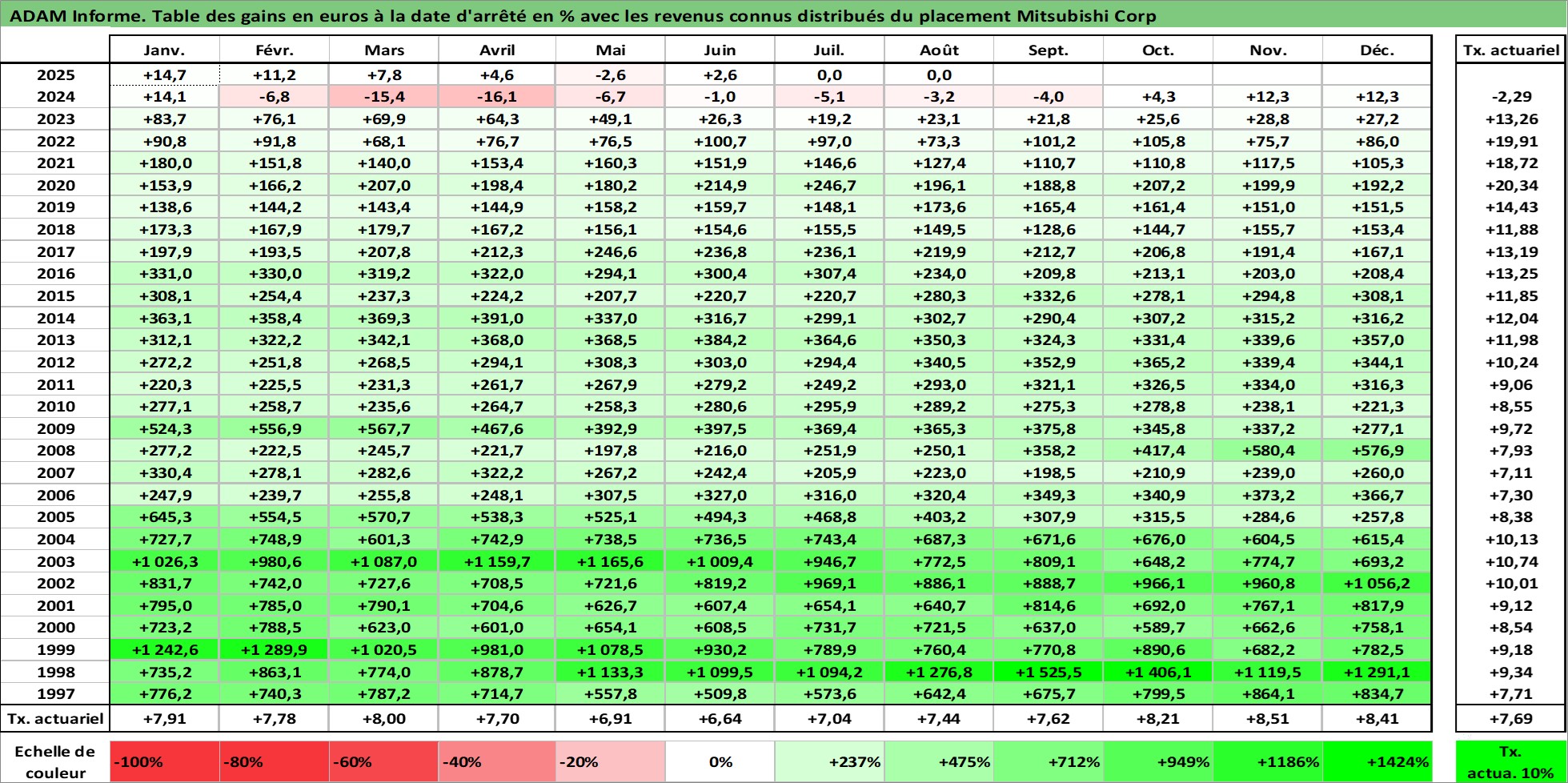Click the 1997 row label
Viewport: 1568px width, 783px height.
[55, 694]
